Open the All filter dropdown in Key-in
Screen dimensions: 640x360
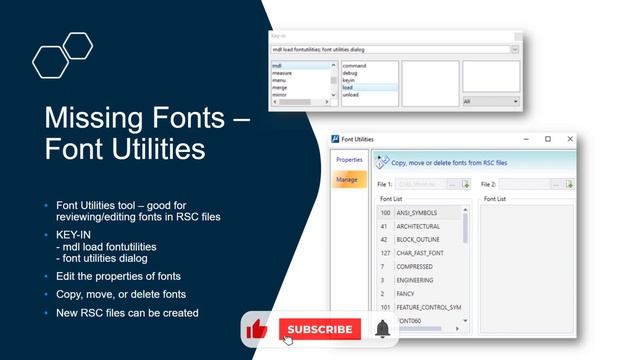(x=491, y=101)
